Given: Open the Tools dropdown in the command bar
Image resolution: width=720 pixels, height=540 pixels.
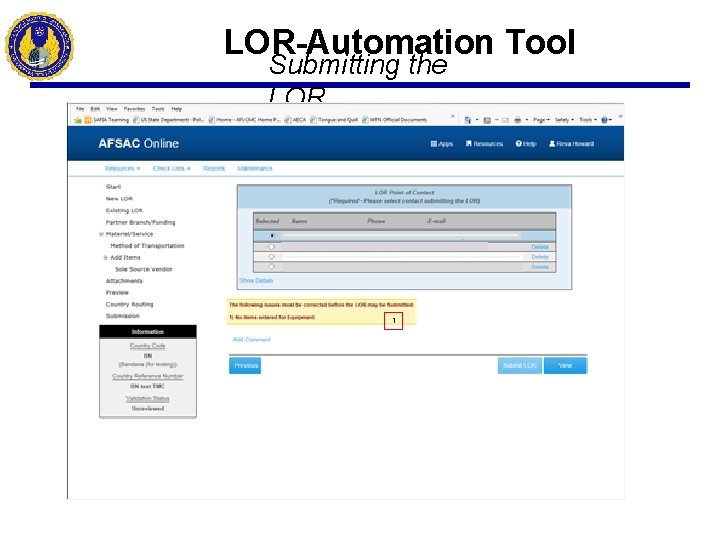Looking at the screenshot, I should point(588,120).
